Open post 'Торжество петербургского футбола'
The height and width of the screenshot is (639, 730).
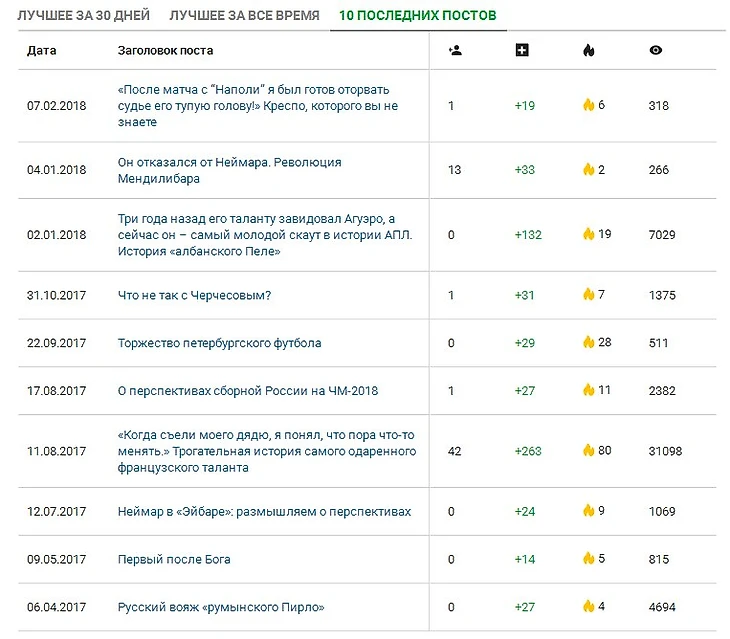pos(219,343)
